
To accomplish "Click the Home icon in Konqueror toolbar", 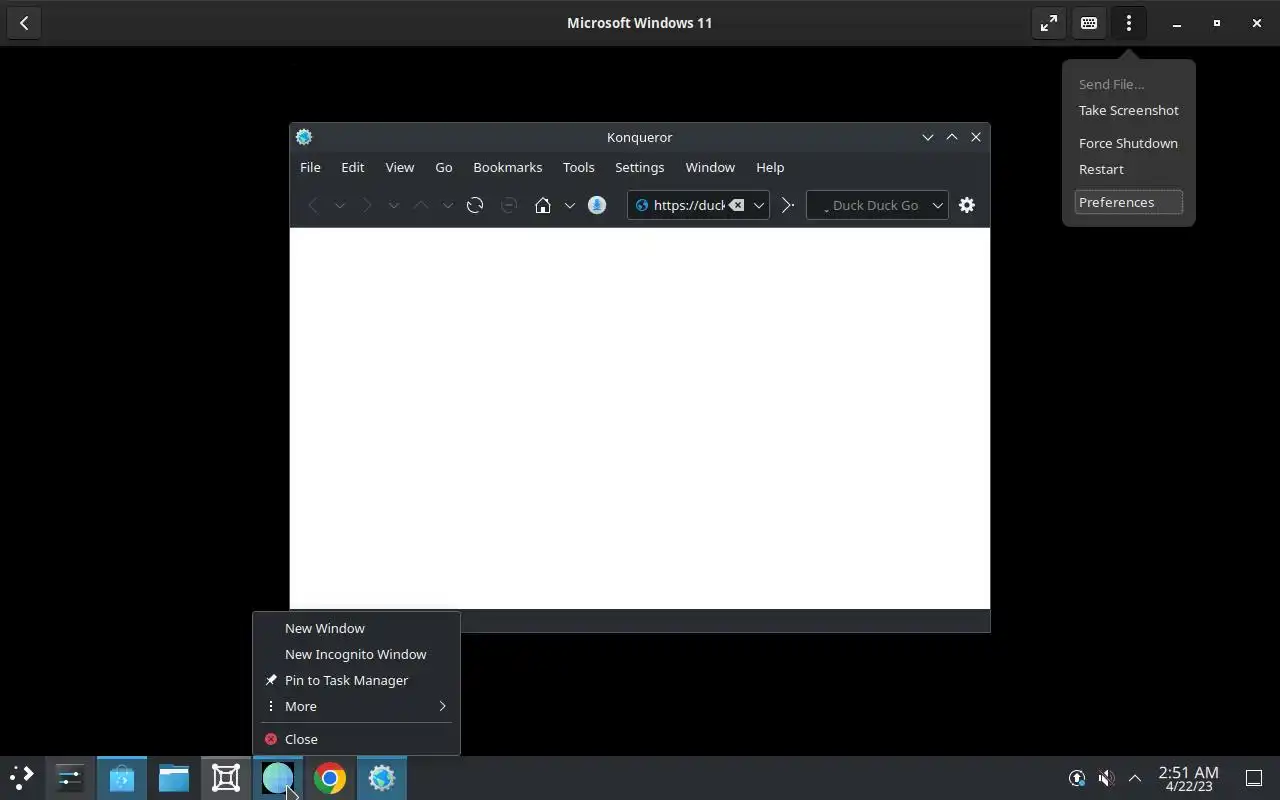I will (543, 205).
